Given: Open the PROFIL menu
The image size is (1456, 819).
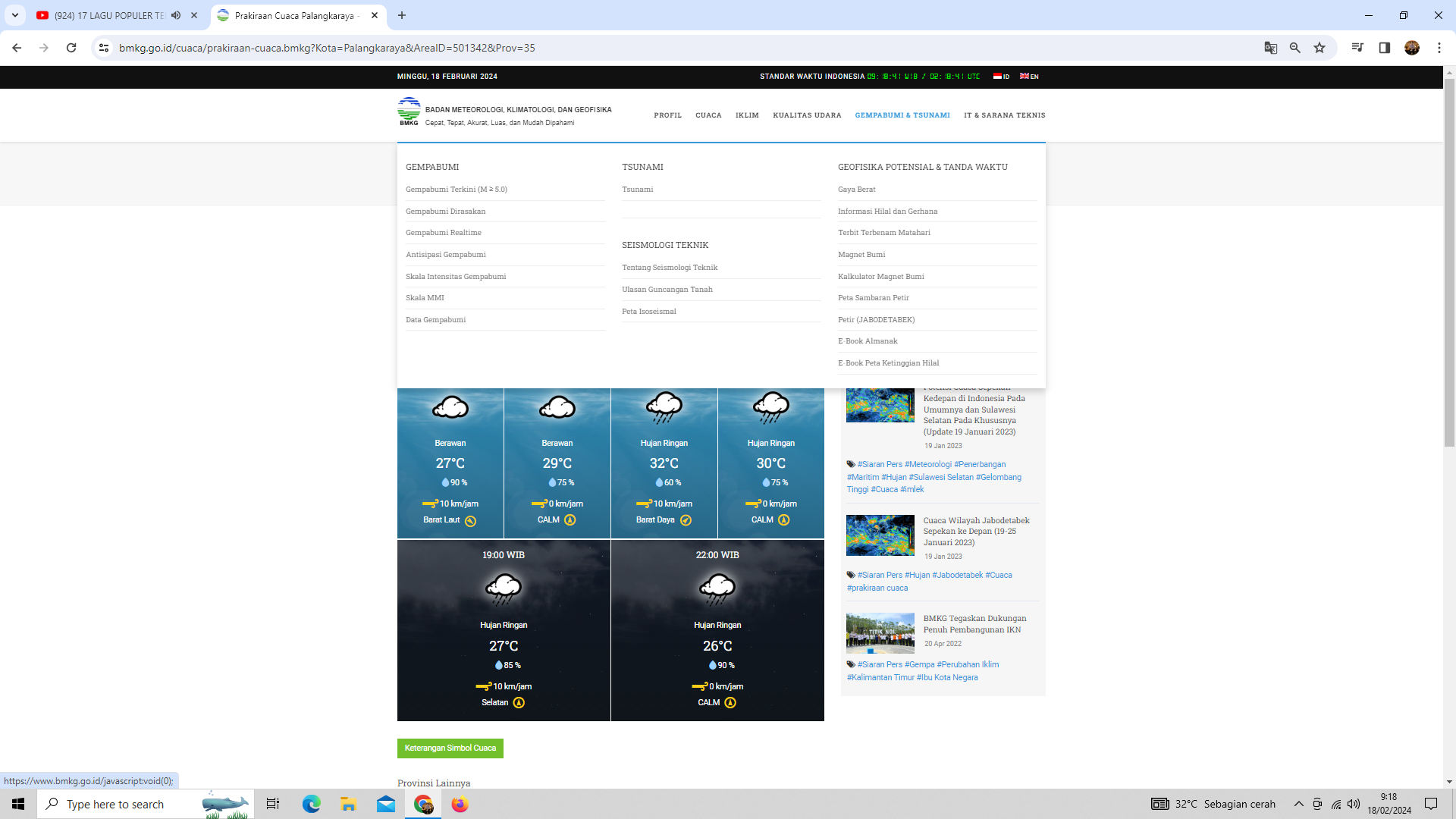Looking at the screenshot, I should point(667,115).
